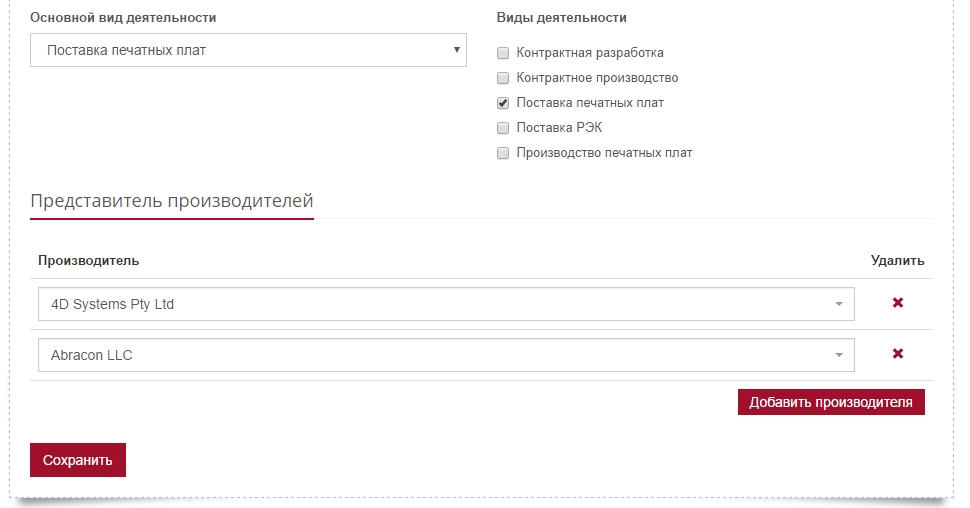Check the Поставка РЭК option
Viewport: 970px width, 508px height.
(x=503, y=127)
